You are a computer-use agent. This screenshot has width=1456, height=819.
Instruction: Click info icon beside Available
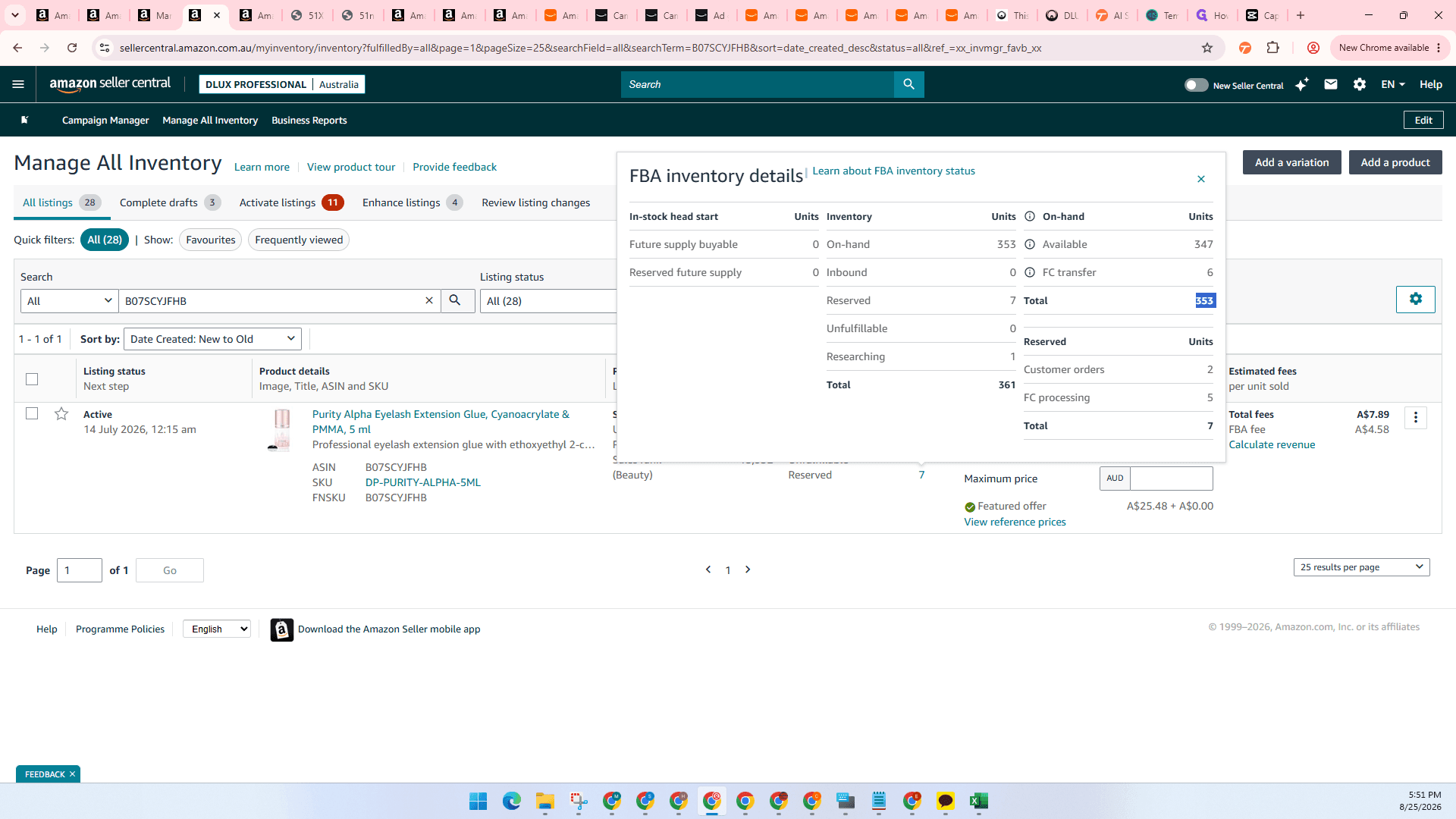coord(1030,244)
